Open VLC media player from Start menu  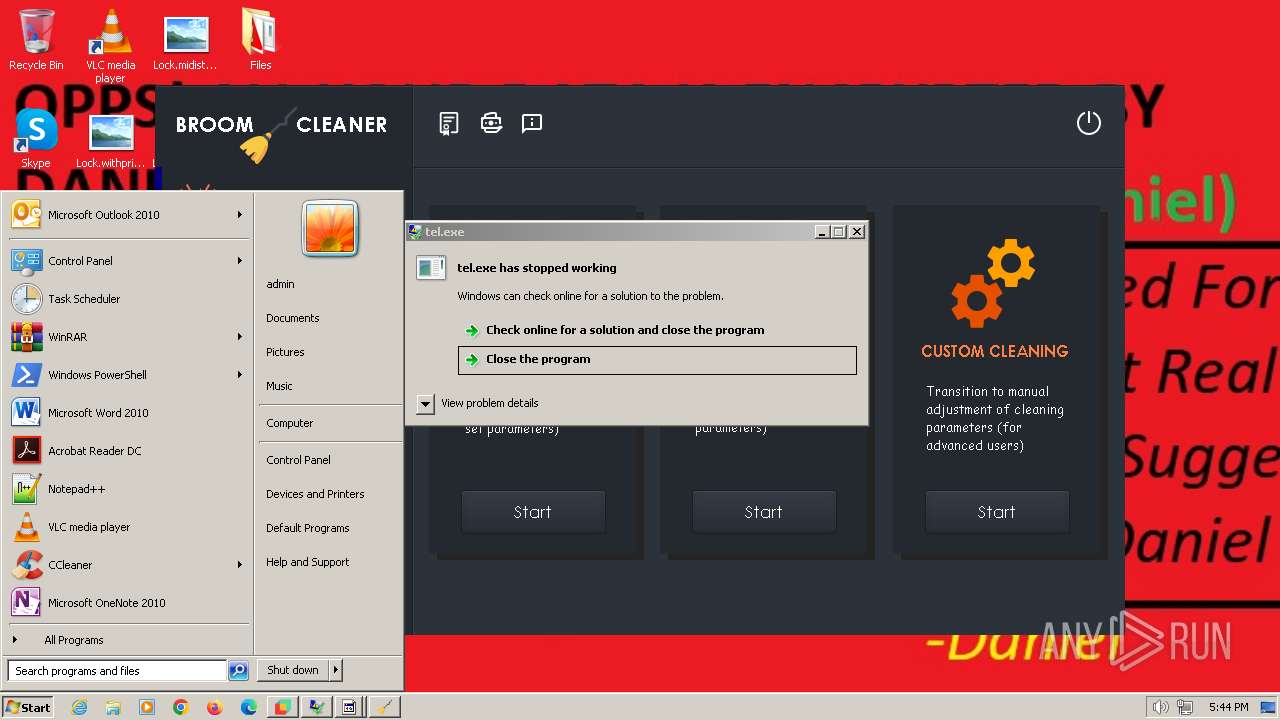point(128,527)
